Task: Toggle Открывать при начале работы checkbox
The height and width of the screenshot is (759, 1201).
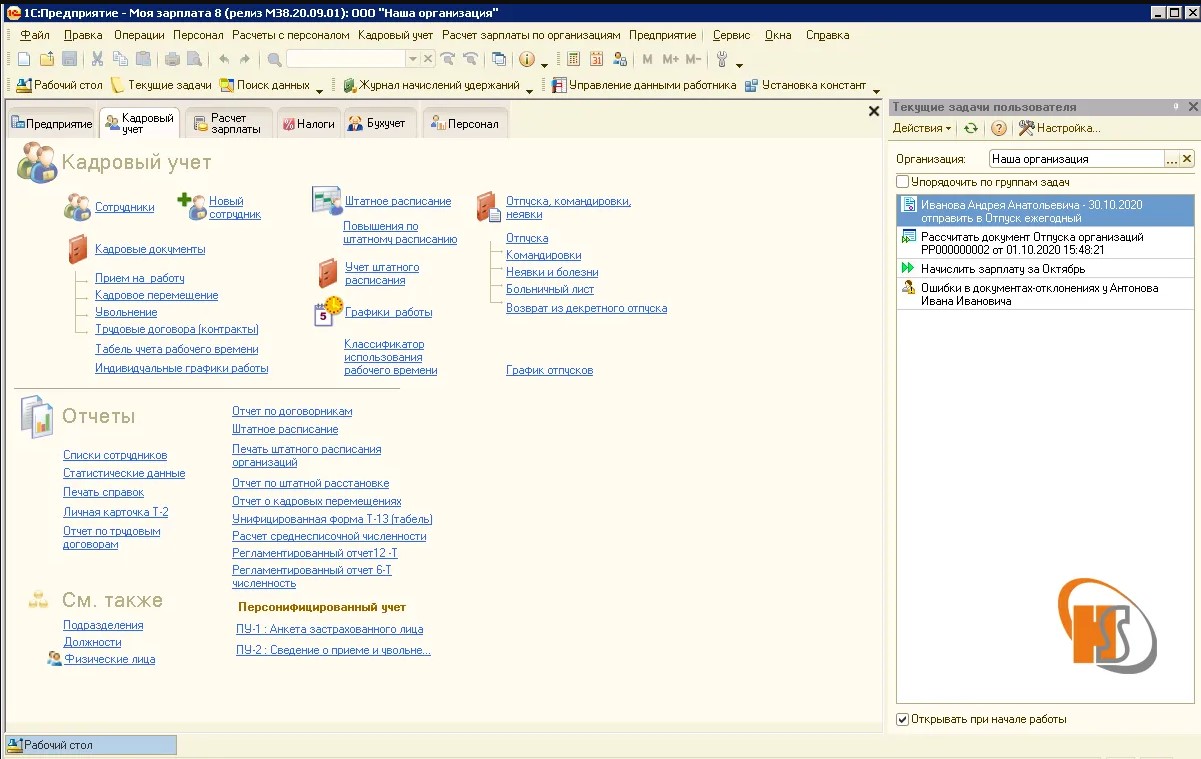Action: pyautogui.click(x=903, y=719)
